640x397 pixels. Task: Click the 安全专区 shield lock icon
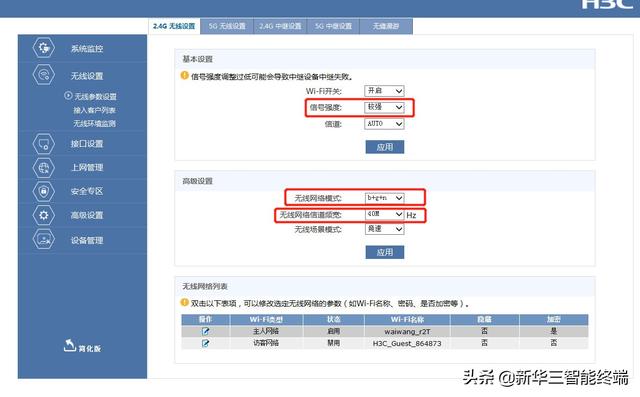click(x=43, y=191)
